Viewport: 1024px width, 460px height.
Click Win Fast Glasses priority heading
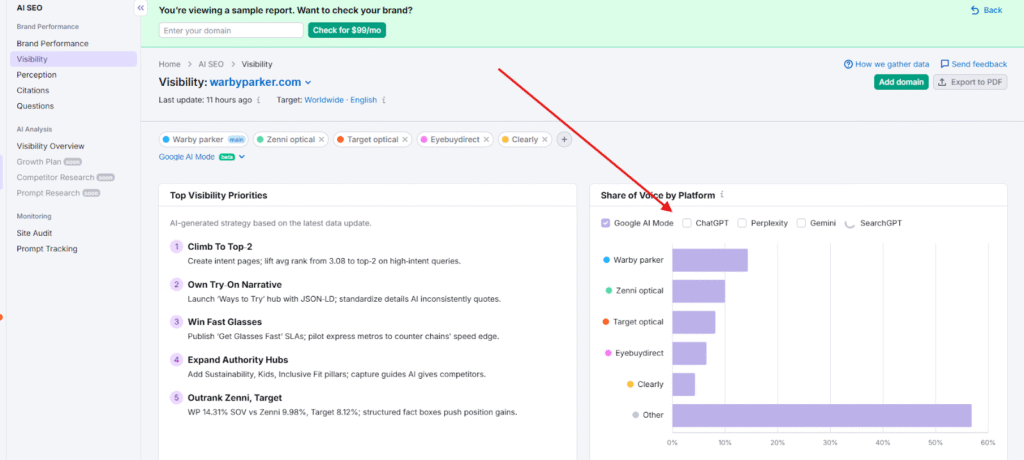pos(225,322)
